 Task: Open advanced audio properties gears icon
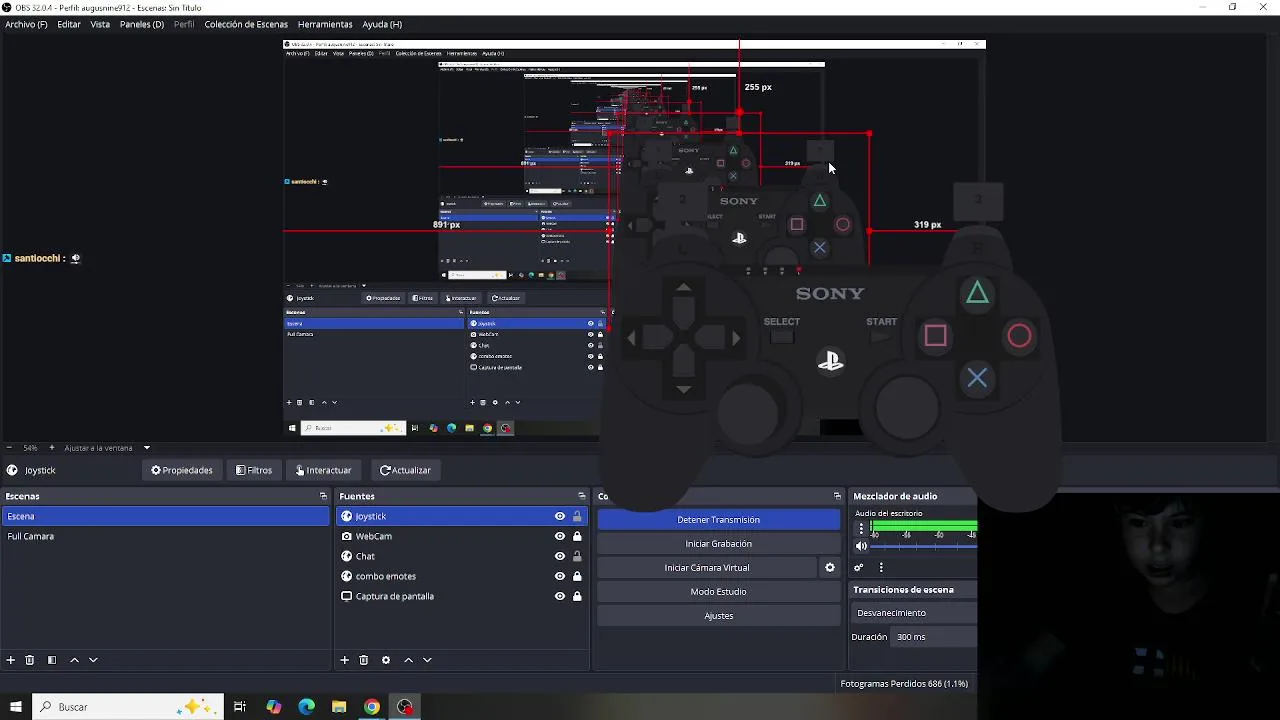(859, 568)
